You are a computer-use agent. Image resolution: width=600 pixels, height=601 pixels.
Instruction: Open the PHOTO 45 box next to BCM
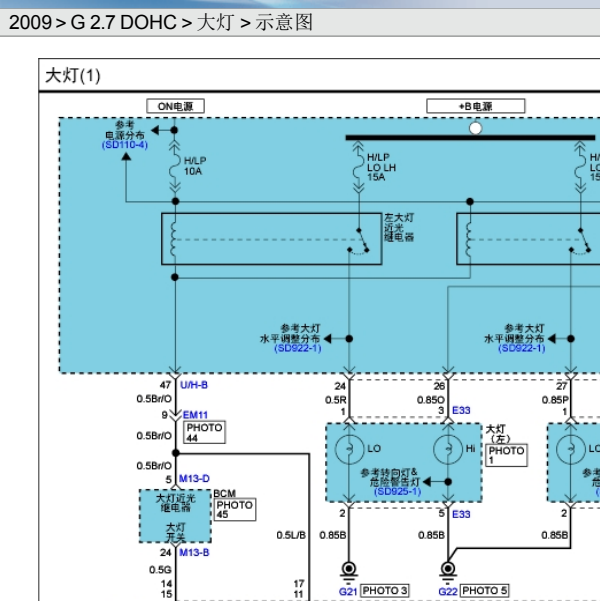click(x=235, y=510)
